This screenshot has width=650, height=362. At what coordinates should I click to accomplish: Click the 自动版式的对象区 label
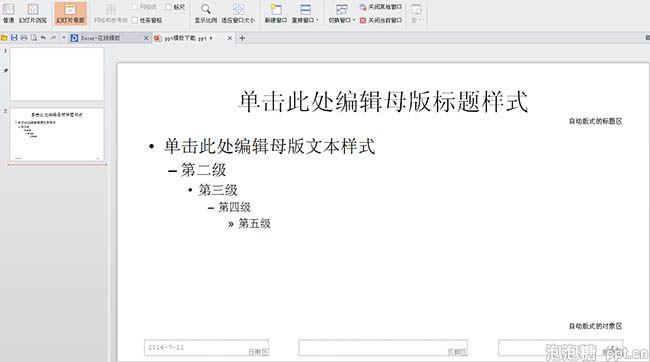click(x=595, y=326)
